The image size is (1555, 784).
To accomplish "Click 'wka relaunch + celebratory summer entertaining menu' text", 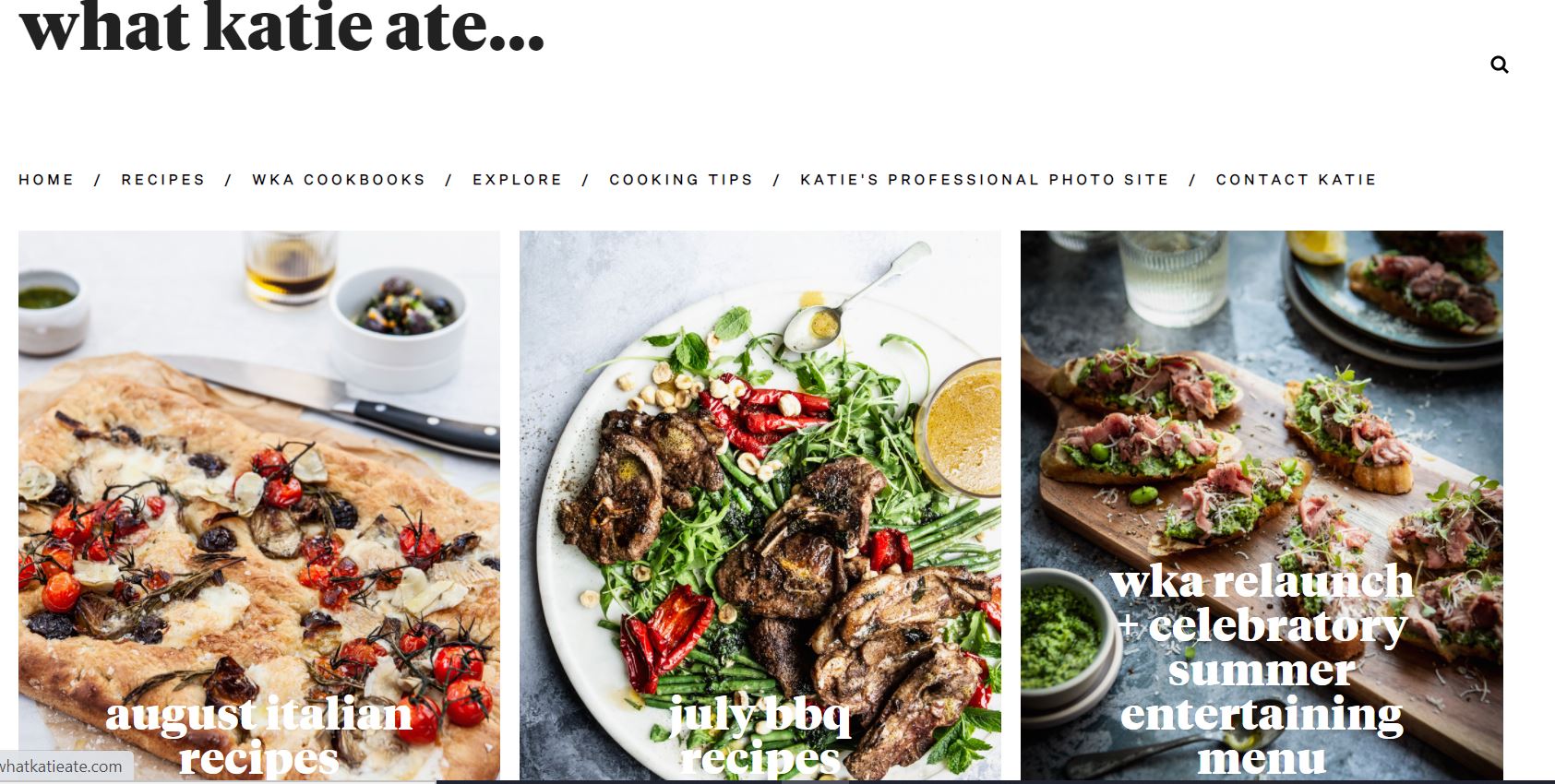I will 1262,670.
